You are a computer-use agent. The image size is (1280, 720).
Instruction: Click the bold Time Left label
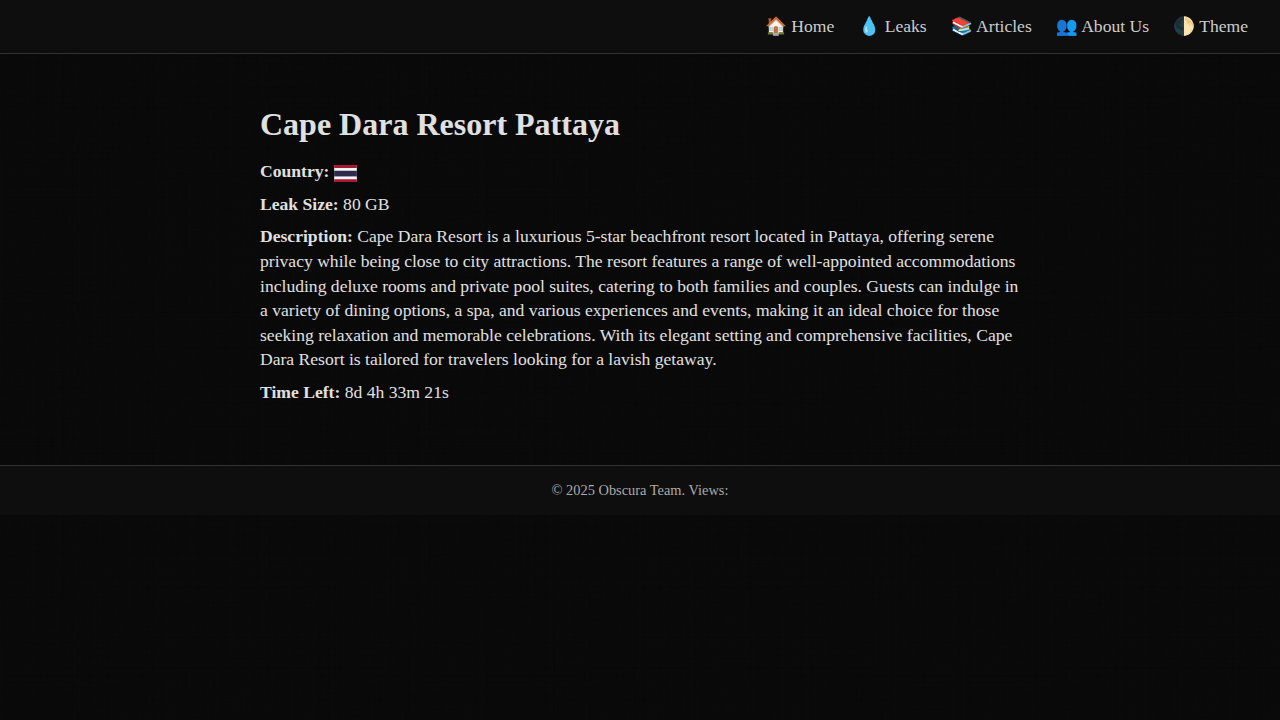300,393
